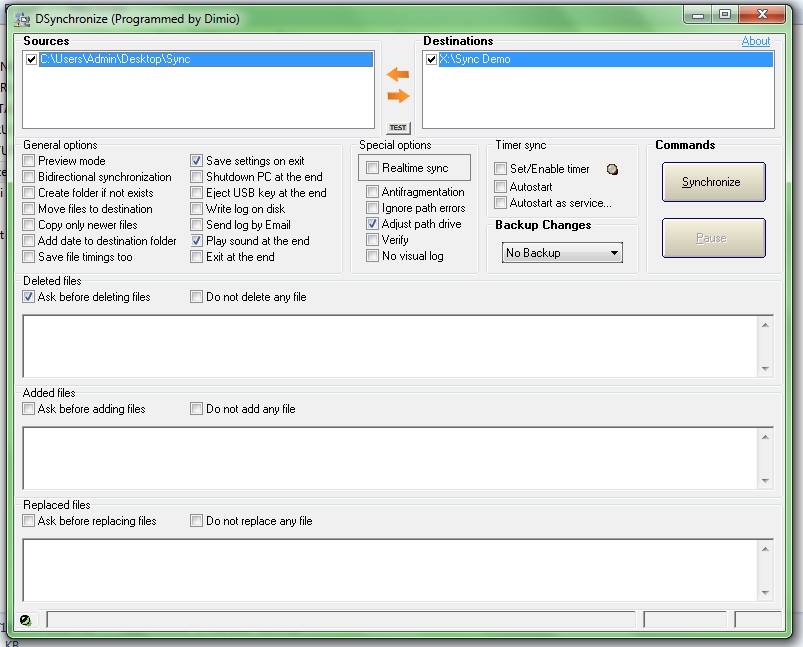This screenshot has width=803, height=647.
Task: Enable Move files to destination
Action: pos(29,208)
